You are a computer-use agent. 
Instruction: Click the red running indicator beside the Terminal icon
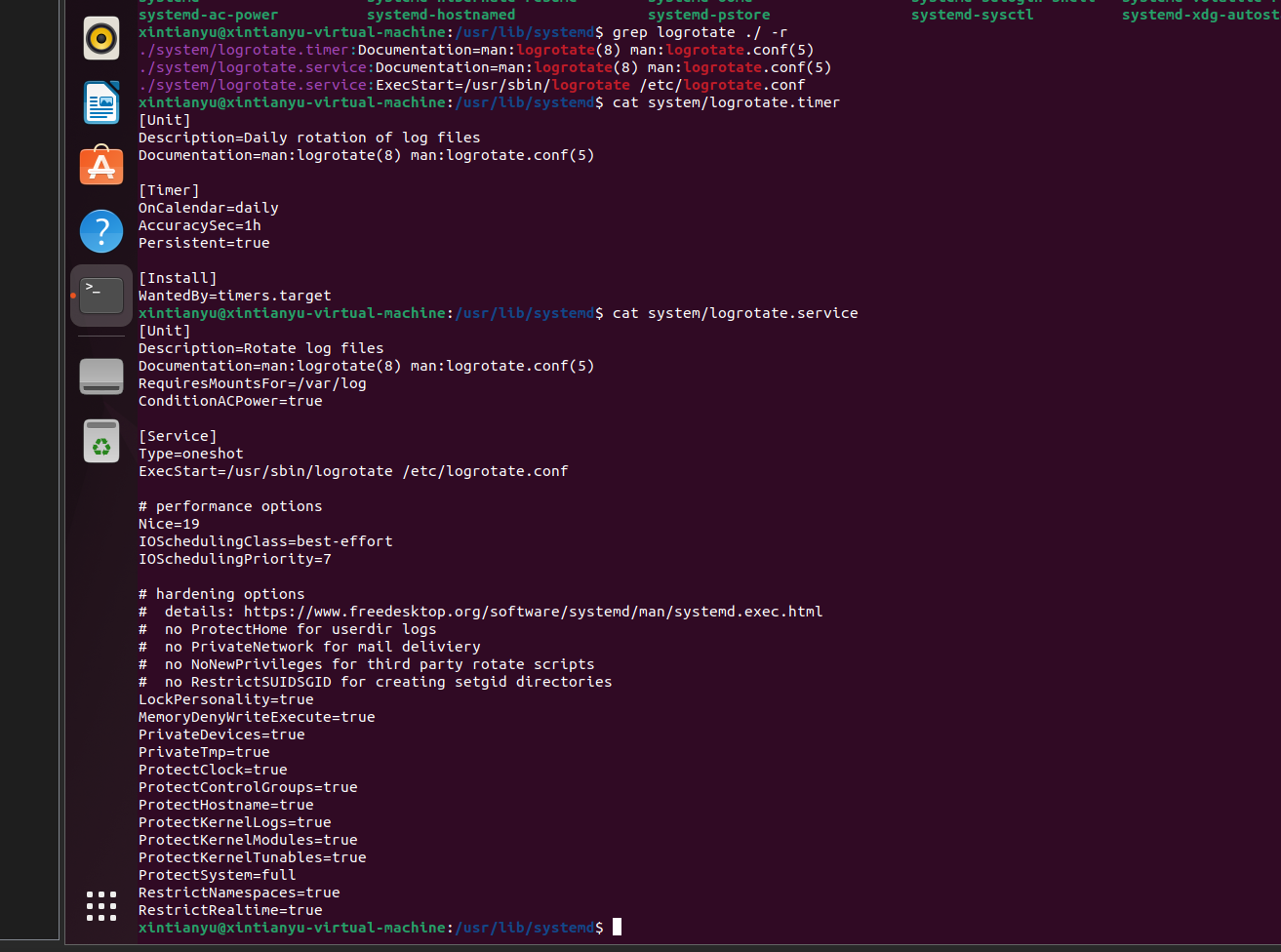pos(72,296)
